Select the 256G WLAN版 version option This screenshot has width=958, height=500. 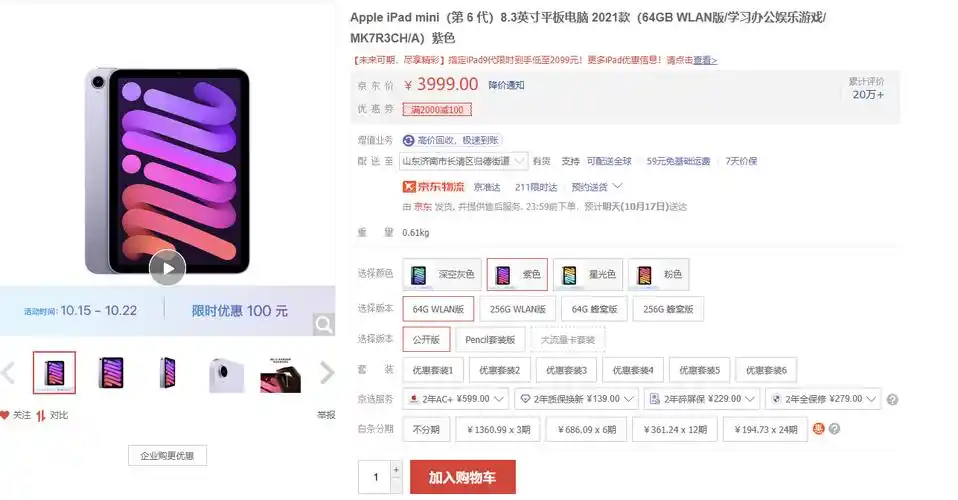[x=517, y=309]
